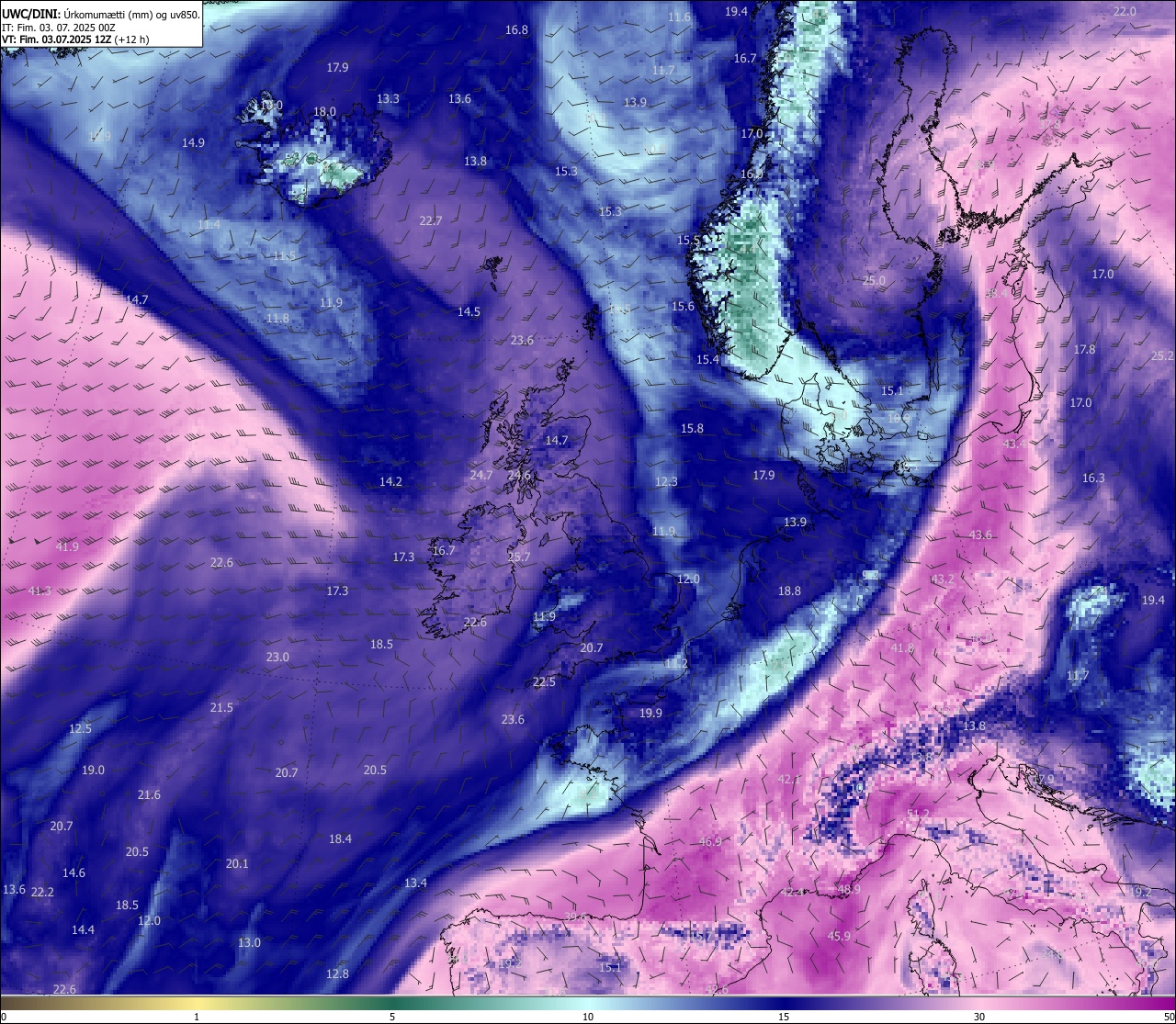
Task: Click the 21.6 value in the southwest Atlantic
Action: (149, 794)
